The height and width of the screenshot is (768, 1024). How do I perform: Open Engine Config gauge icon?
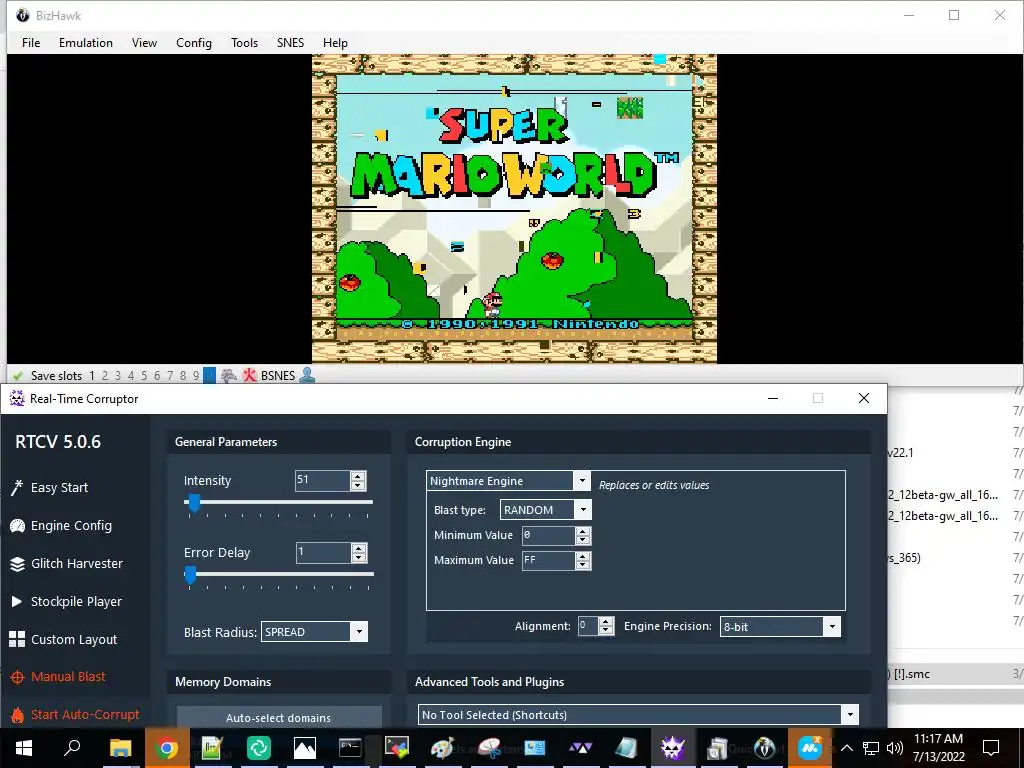coord(17,526)
